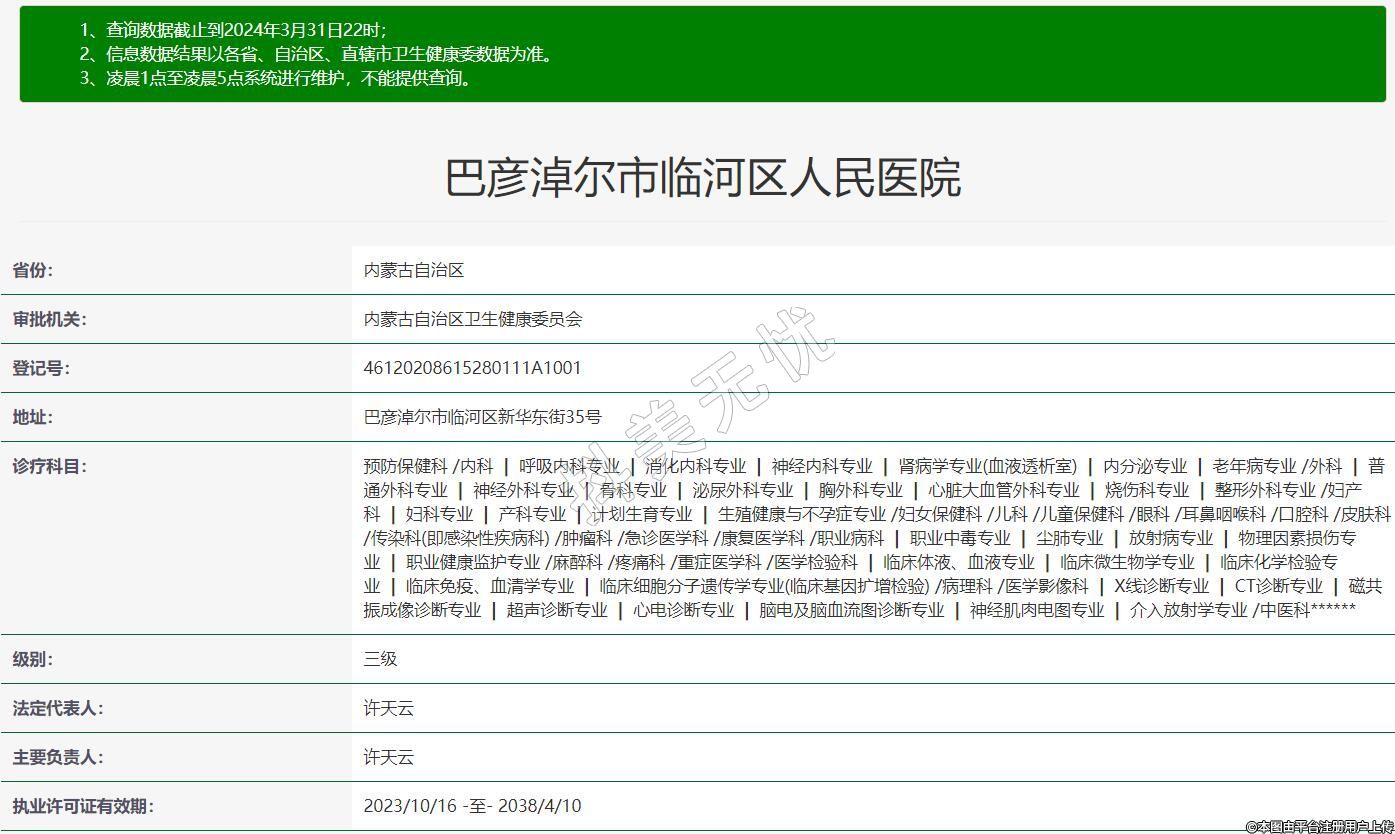Click the 执业许可证有效期 row label
The width and height of the screenshot is (1395, 834).
coord(83,806)
